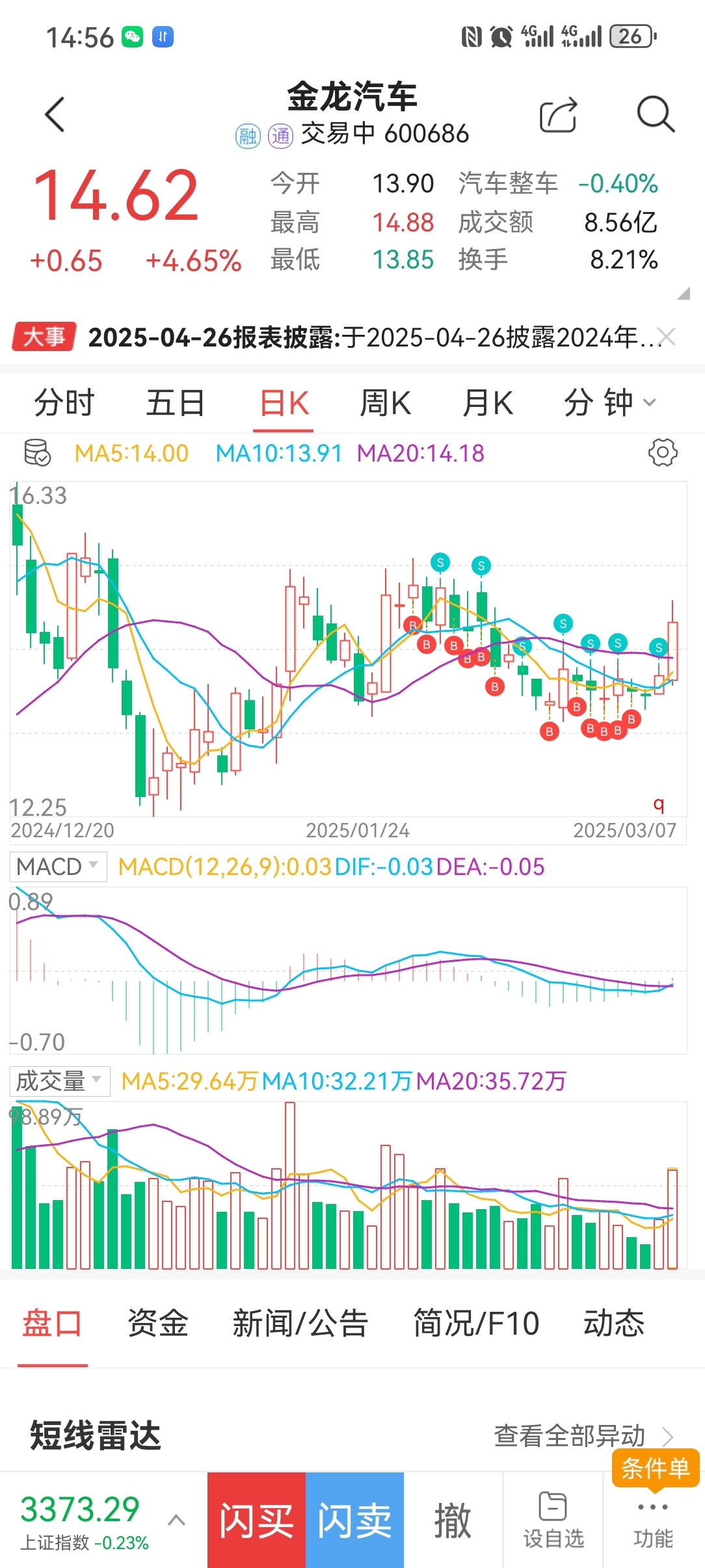This screenshot has width=705, height=1568.
Task: Tap the 条件单 orange badge
Action: (x=656, y=1468)
